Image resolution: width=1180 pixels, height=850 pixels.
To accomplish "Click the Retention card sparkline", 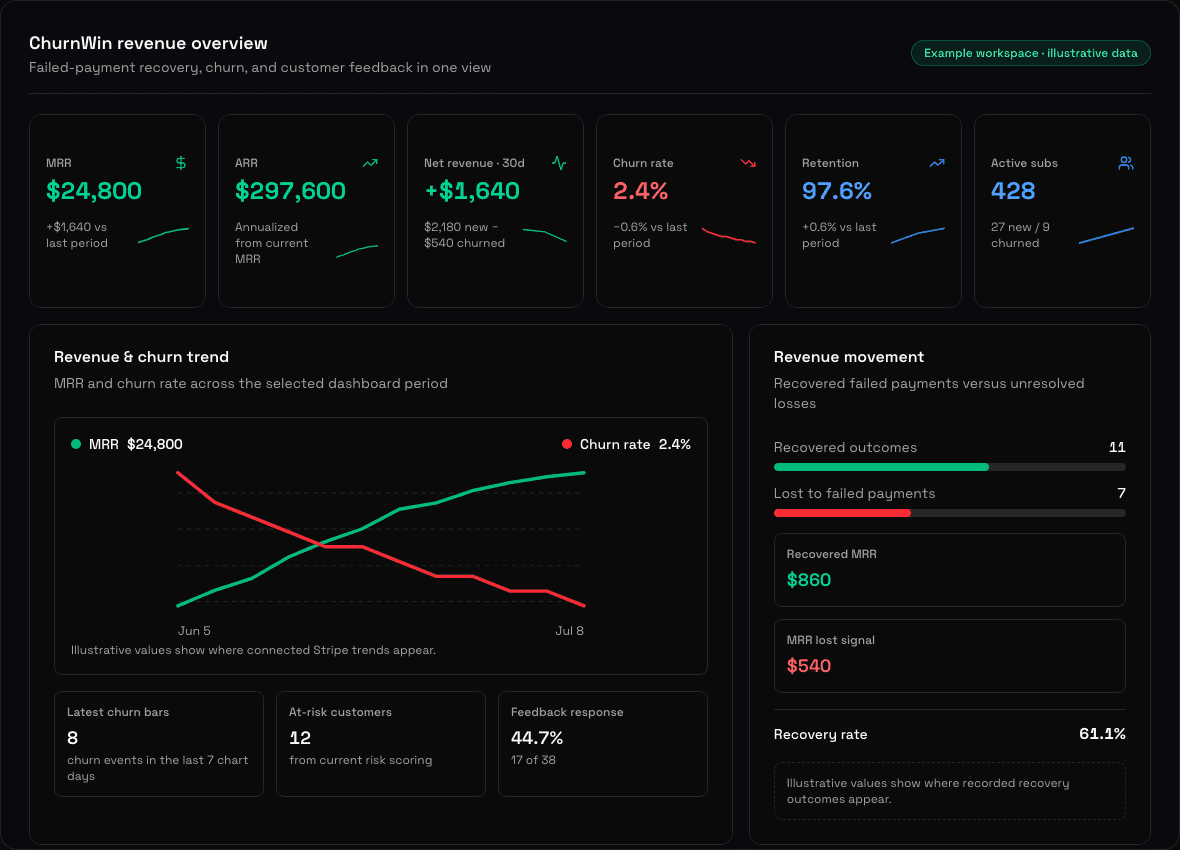I will coord(917,235).
